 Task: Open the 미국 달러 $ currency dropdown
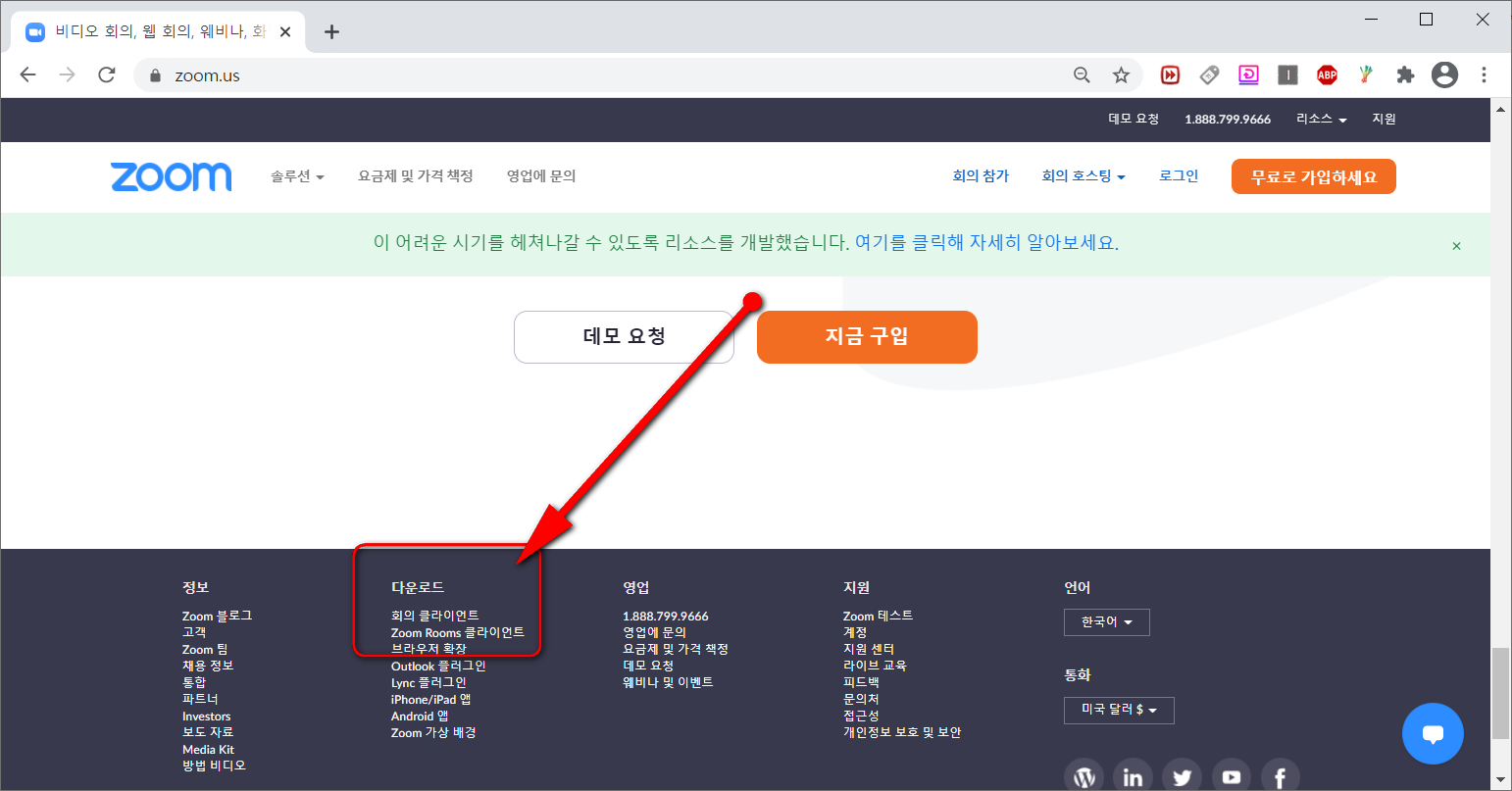tap(1119, 710)
